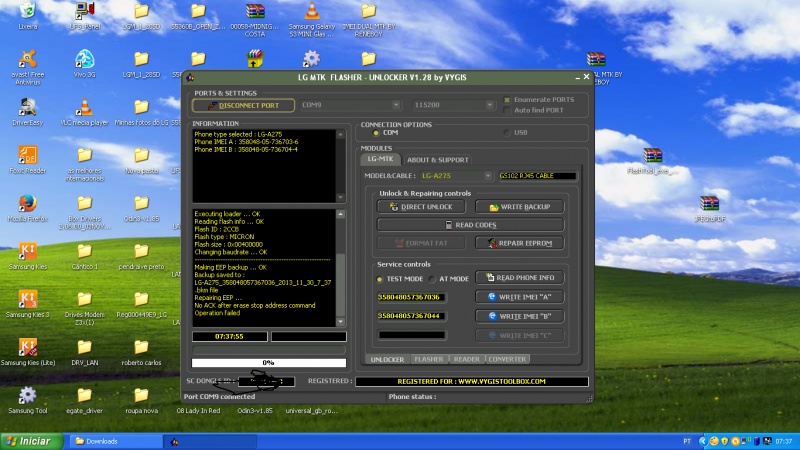800x450 pixels.
Task: Open the 115200 baud rate dropdown
Action: click(489, 105)
